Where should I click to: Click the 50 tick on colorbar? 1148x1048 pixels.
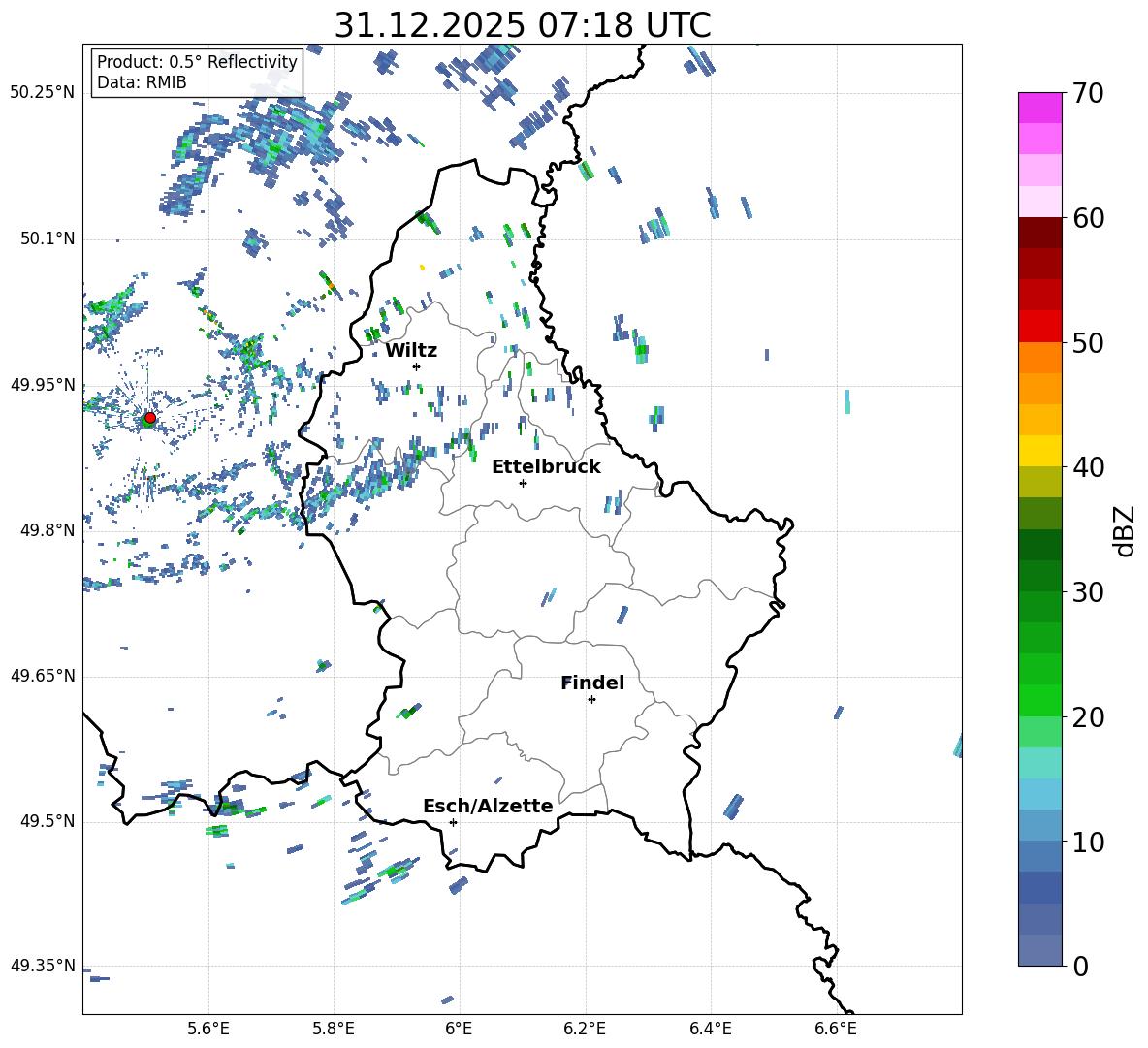(x=1088, y=342)
